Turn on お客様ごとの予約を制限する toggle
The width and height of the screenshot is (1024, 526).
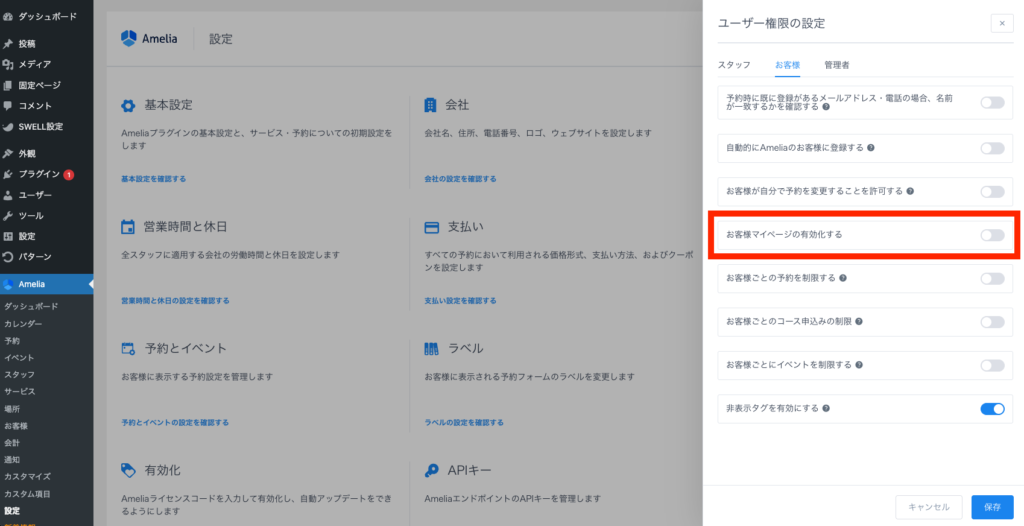[991, 278]
